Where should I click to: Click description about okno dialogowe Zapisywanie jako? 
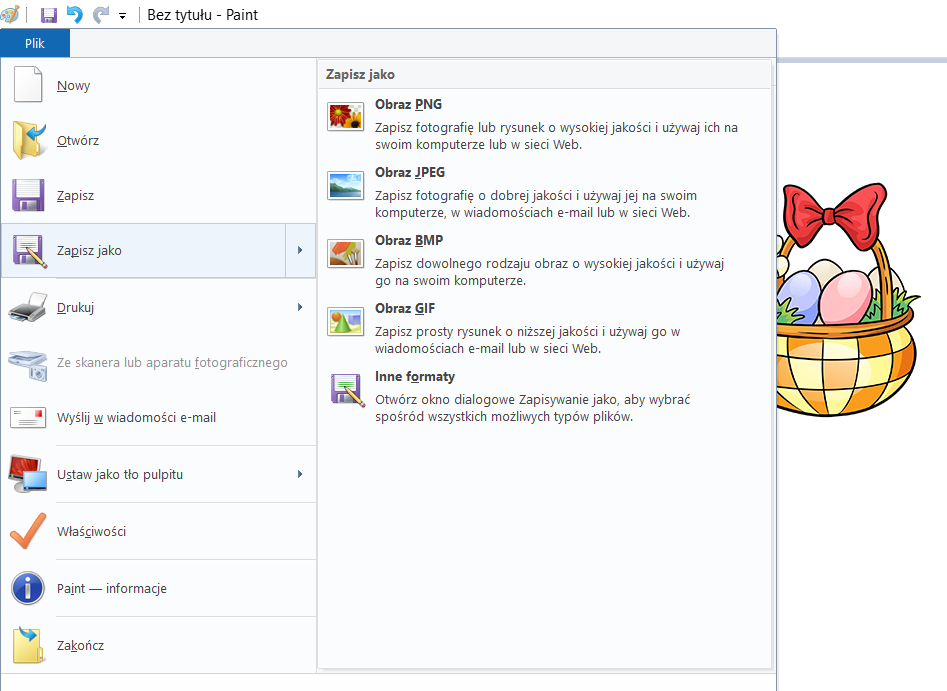(x=532, y=408)
